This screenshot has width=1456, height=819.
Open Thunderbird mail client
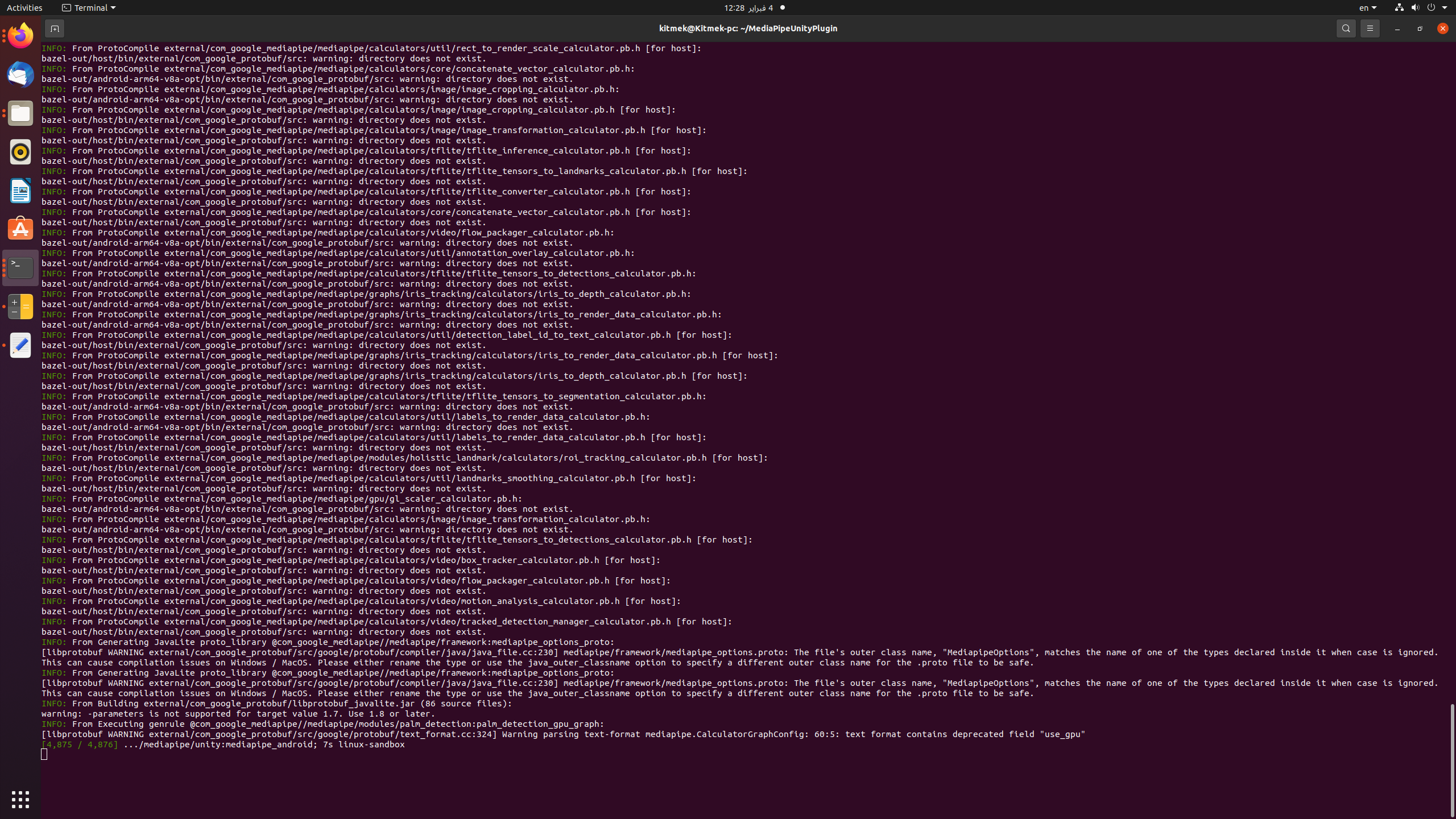[x=20, y=74]
